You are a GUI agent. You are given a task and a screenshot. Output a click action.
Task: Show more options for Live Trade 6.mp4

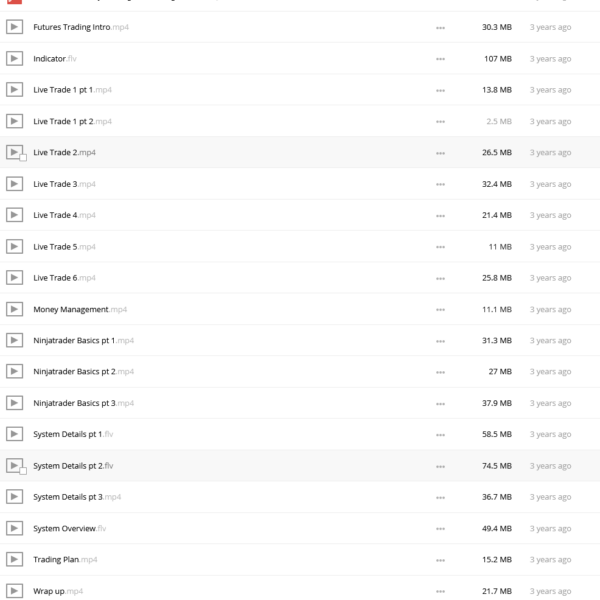coord(440,279)
